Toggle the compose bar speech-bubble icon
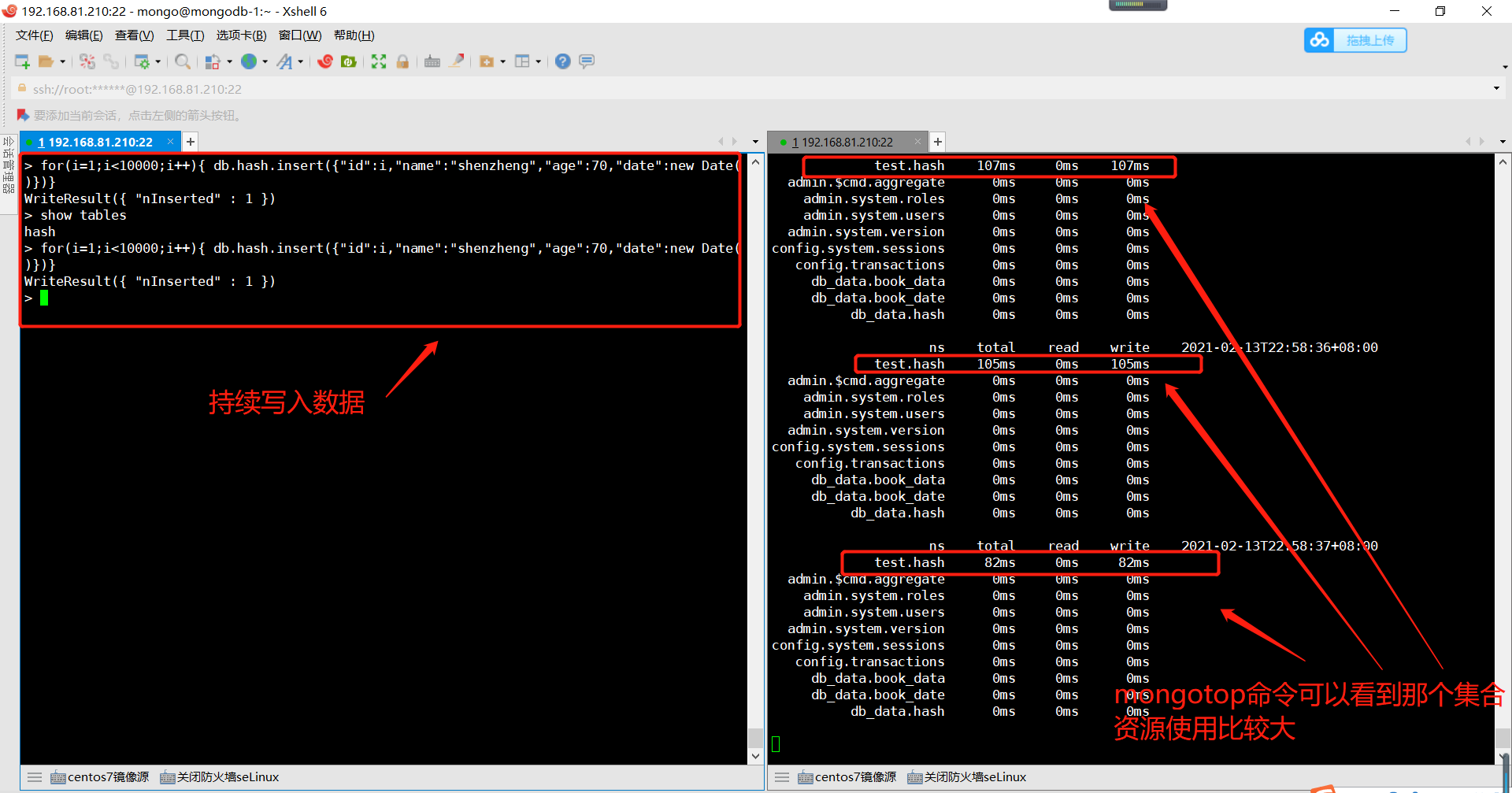 (x=586, y=61)
